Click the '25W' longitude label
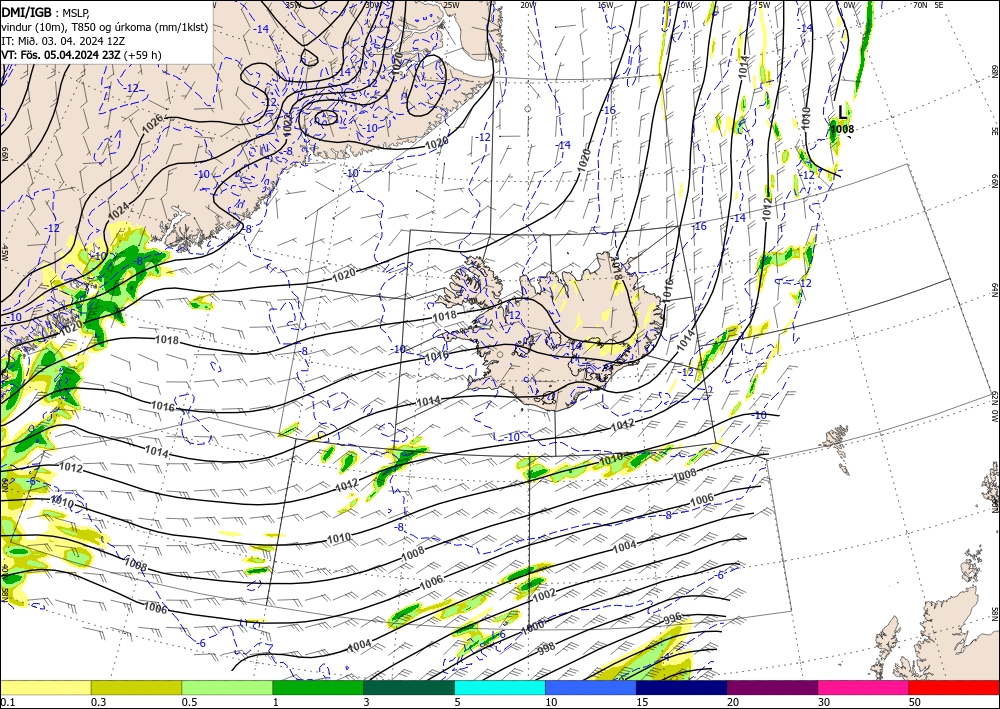This screenshot has width=1000, height=709. (451, 5)
